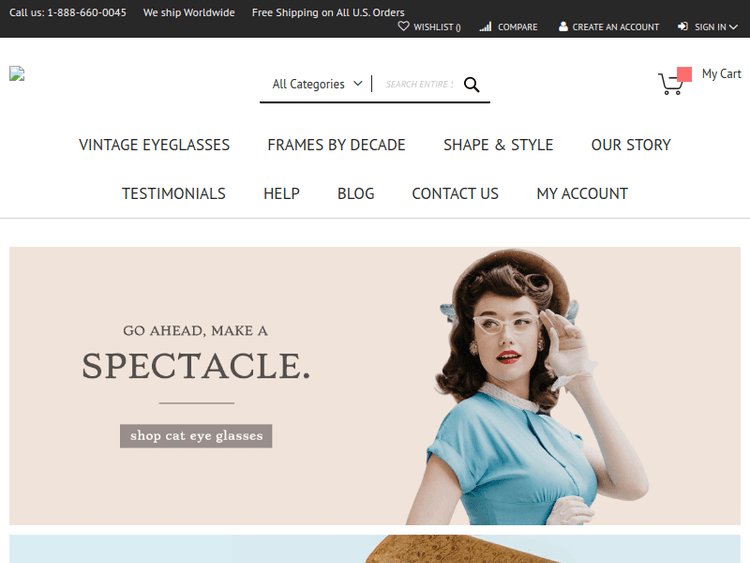750x563 pixels.
Task: Click the sign in arrow icon
Action: (683, 26)
